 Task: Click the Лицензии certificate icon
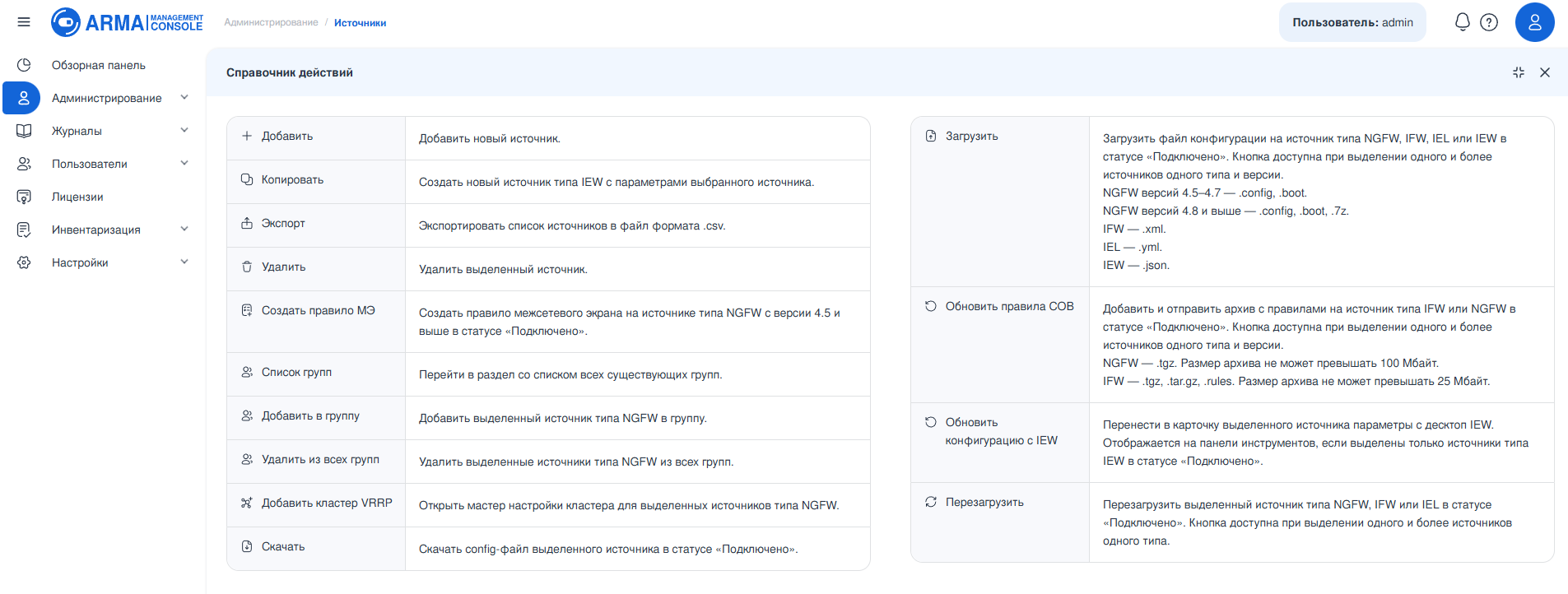24,197
